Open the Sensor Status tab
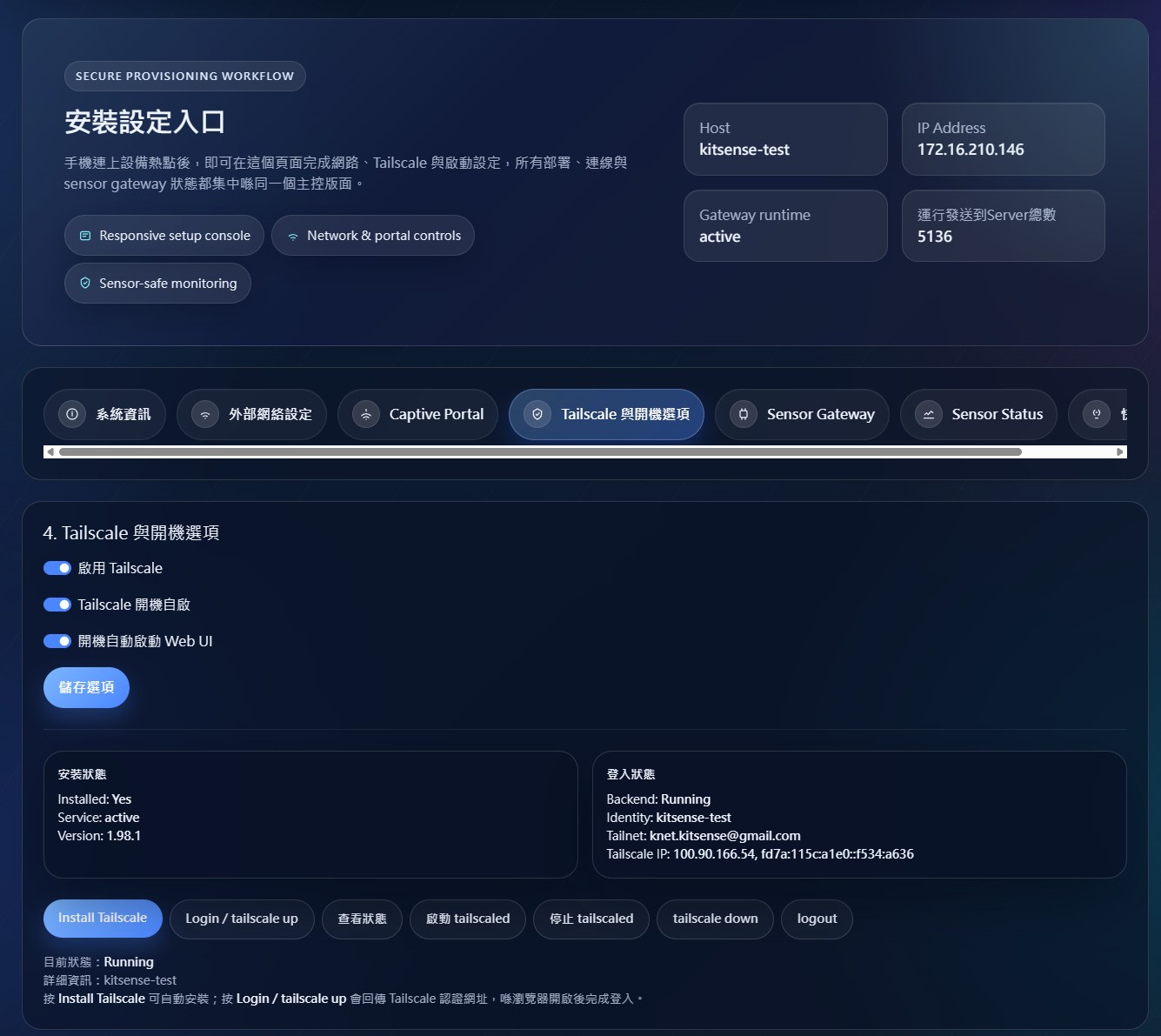 [x=978, y=414]
